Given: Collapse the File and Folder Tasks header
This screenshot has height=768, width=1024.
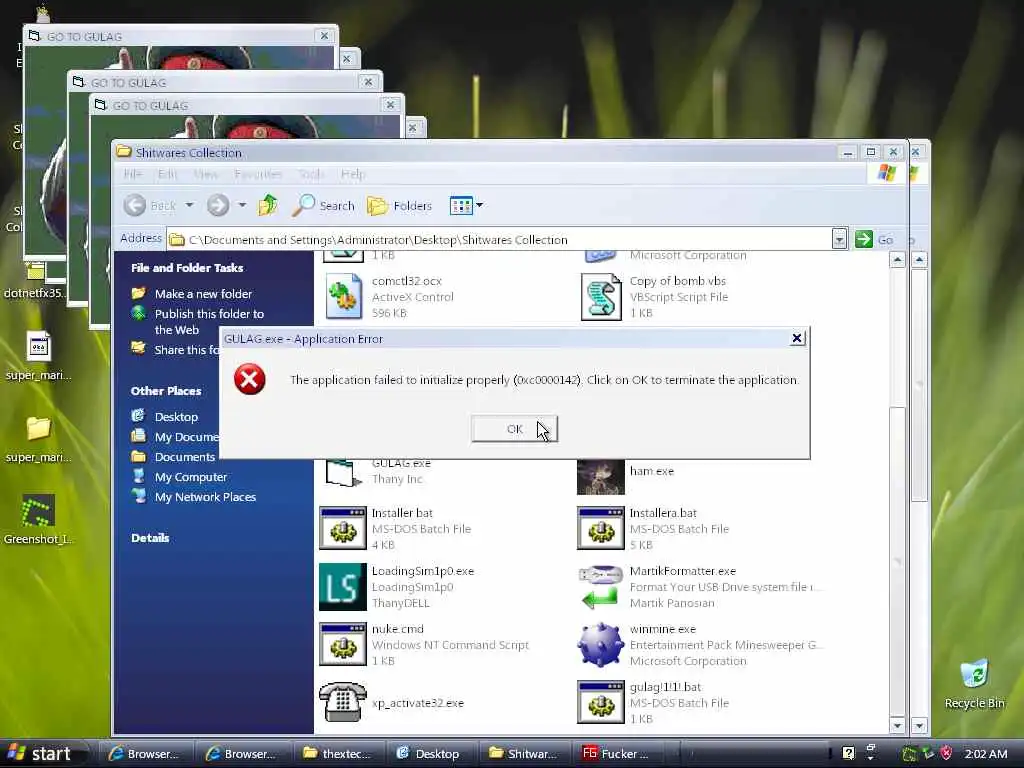Looking at the screenshot, I should pyautogui.click(x=187, y=268).
